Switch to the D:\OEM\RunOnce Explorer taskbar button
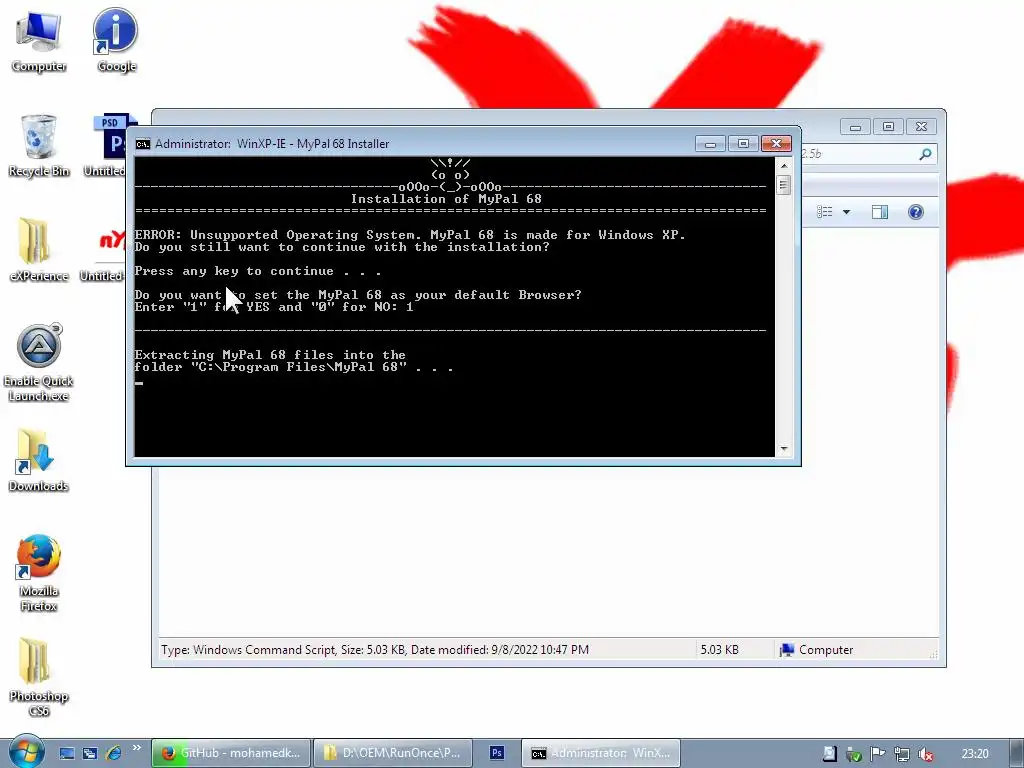 tap(392, 753)
